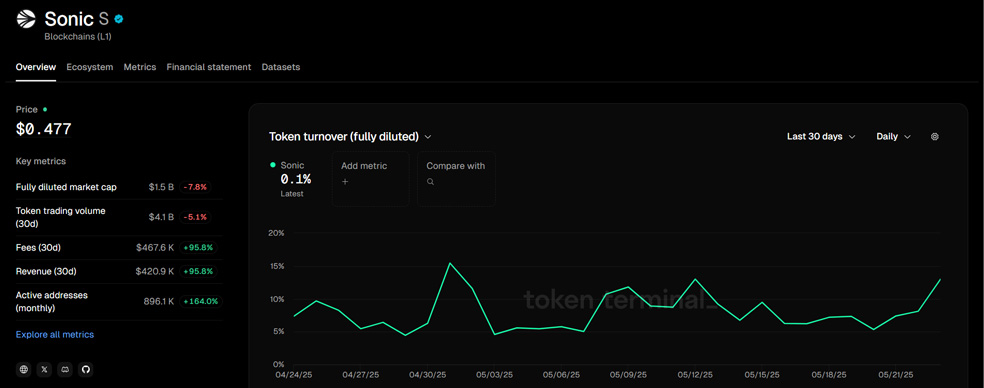Image resolution: width=984 pixels, height=388 pixels.
Task: Click the +164.0% change badge
Action: coord(201,301)
